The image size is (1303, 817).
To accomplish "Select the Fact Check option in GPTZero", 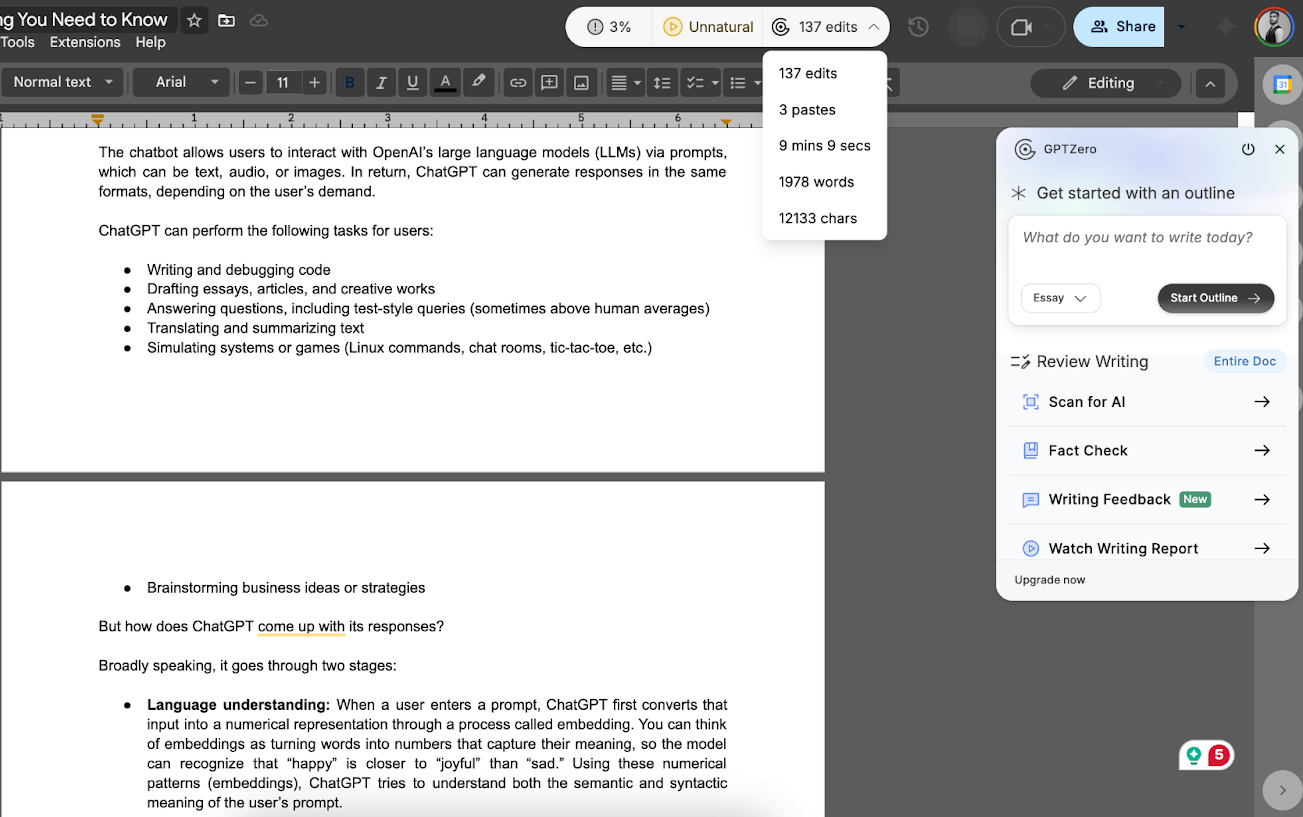I will (1087, 450).
